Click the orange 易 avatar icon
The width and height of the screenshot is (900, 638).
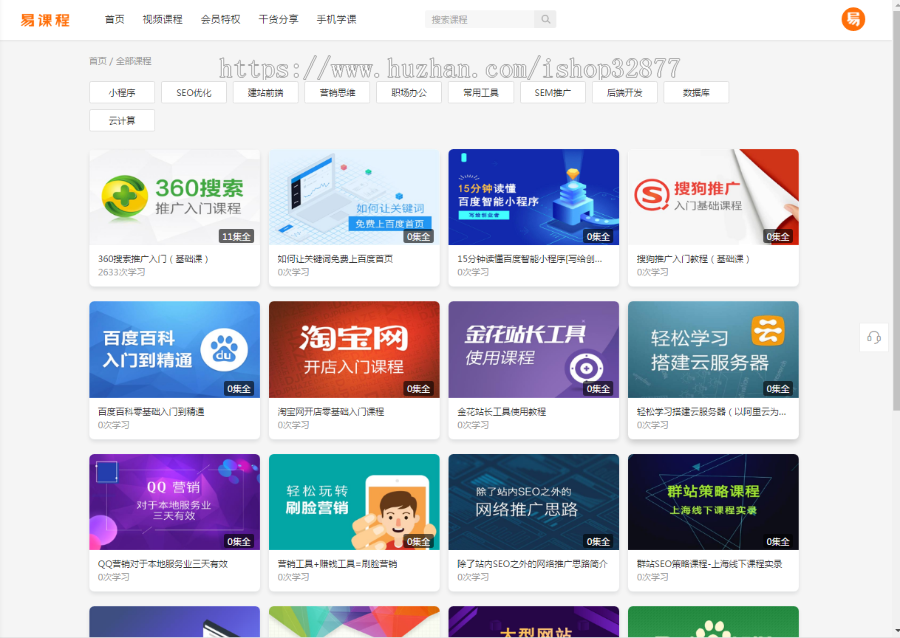click(852, 18)
